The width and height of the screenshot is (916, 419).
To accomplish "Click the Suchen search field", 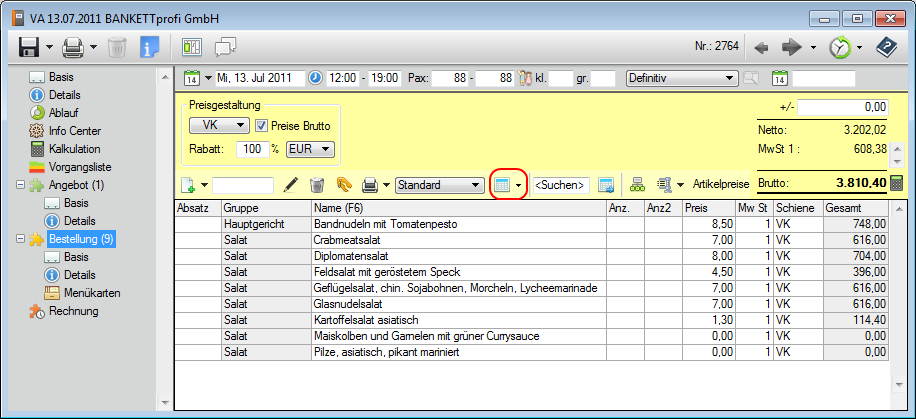I will tap(560, 185).
